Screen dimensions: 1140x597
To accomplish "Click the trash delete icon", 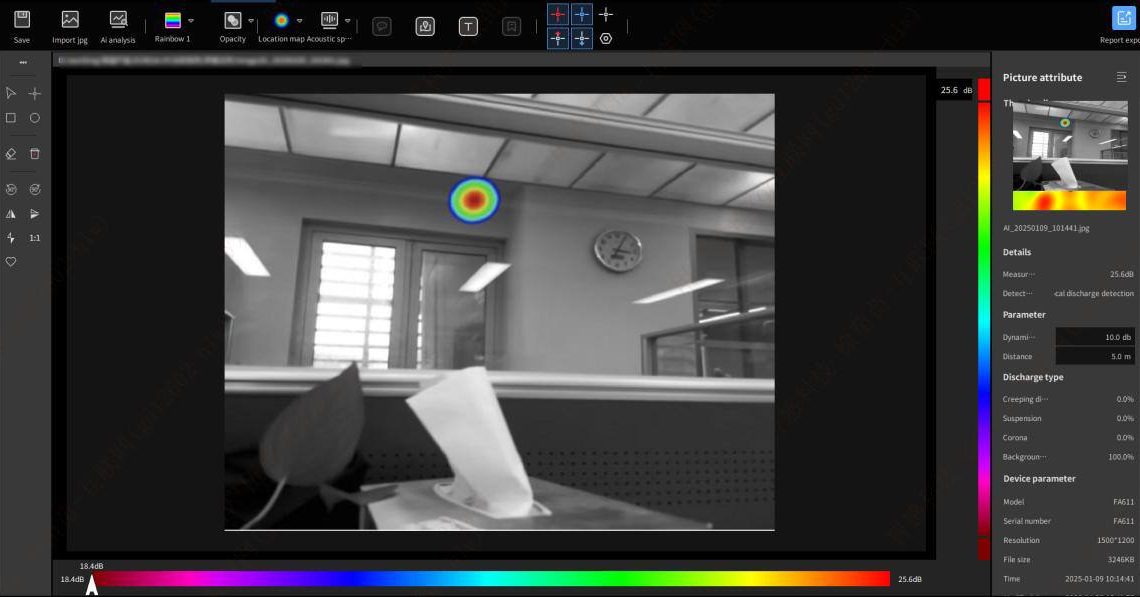I will coord(34,153).
